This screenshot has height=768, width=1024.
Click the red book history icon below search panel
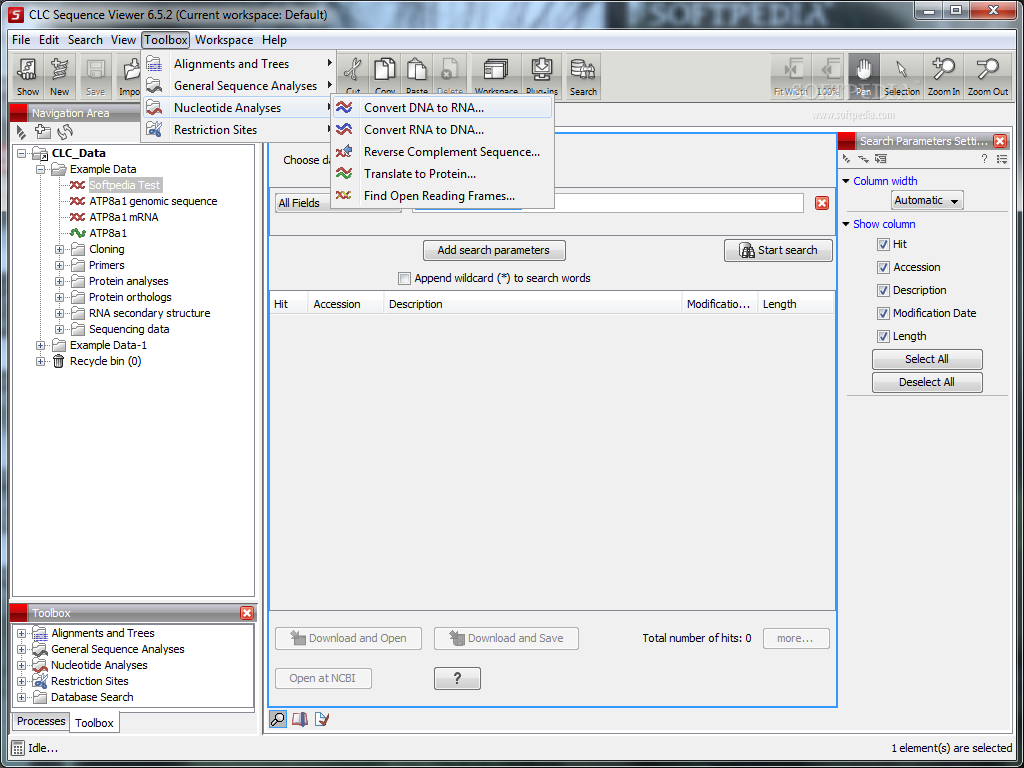click(300, 719)
